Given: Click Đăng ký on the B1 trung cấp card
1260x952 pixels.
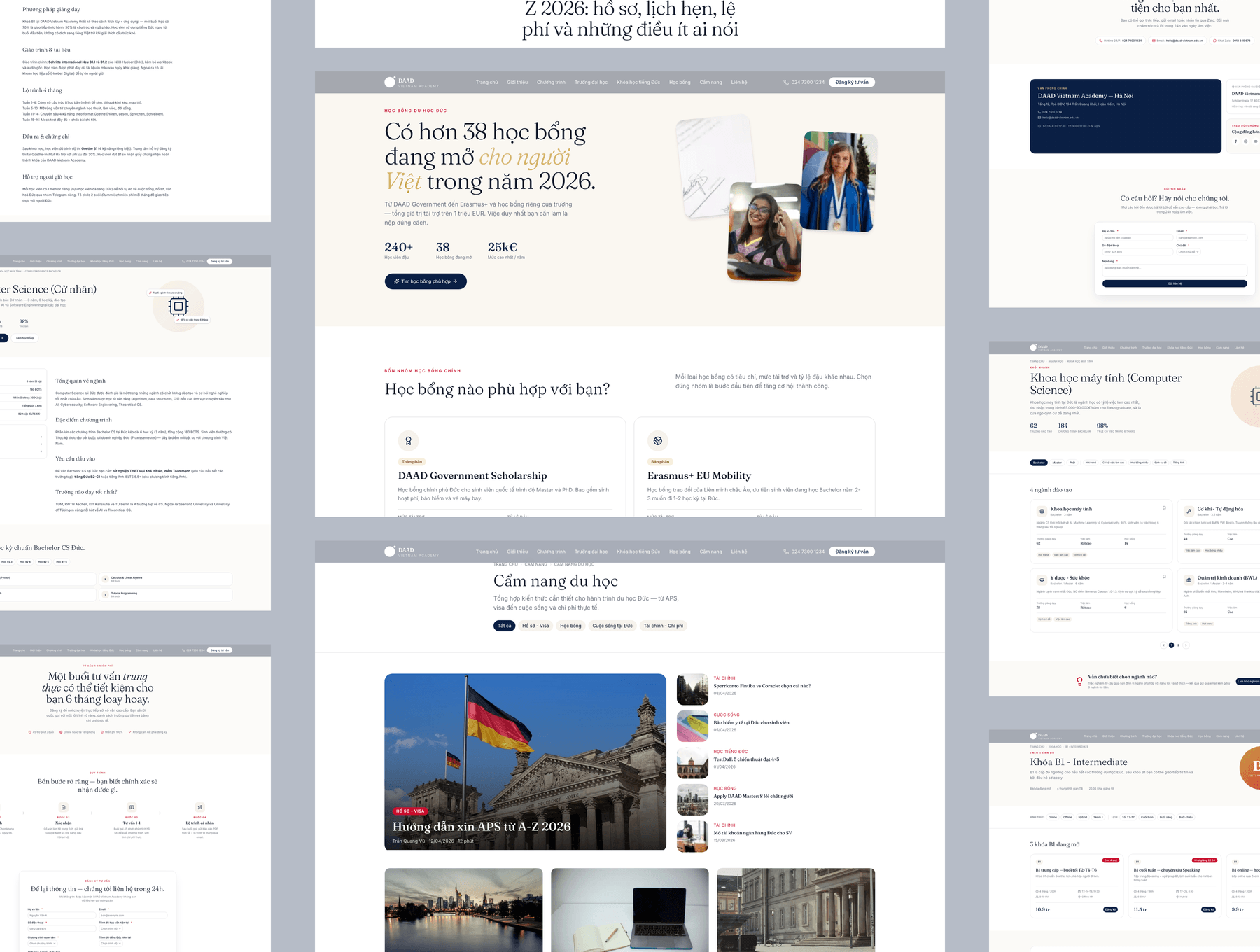Looking at the screenshot, I should click(1110, 910).
